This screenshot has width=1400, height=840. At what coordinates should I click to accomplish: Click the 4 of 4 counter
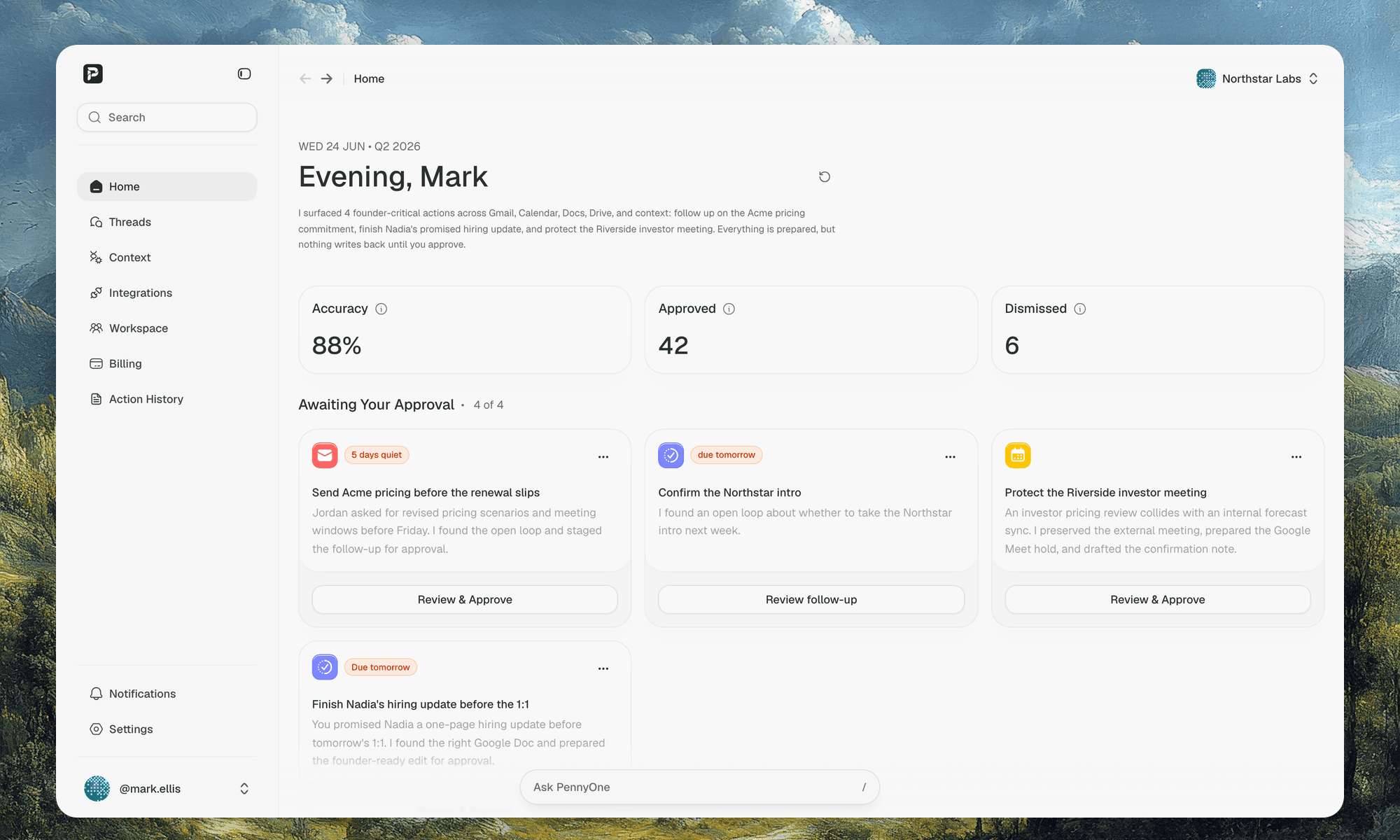[x=489, y=405]
